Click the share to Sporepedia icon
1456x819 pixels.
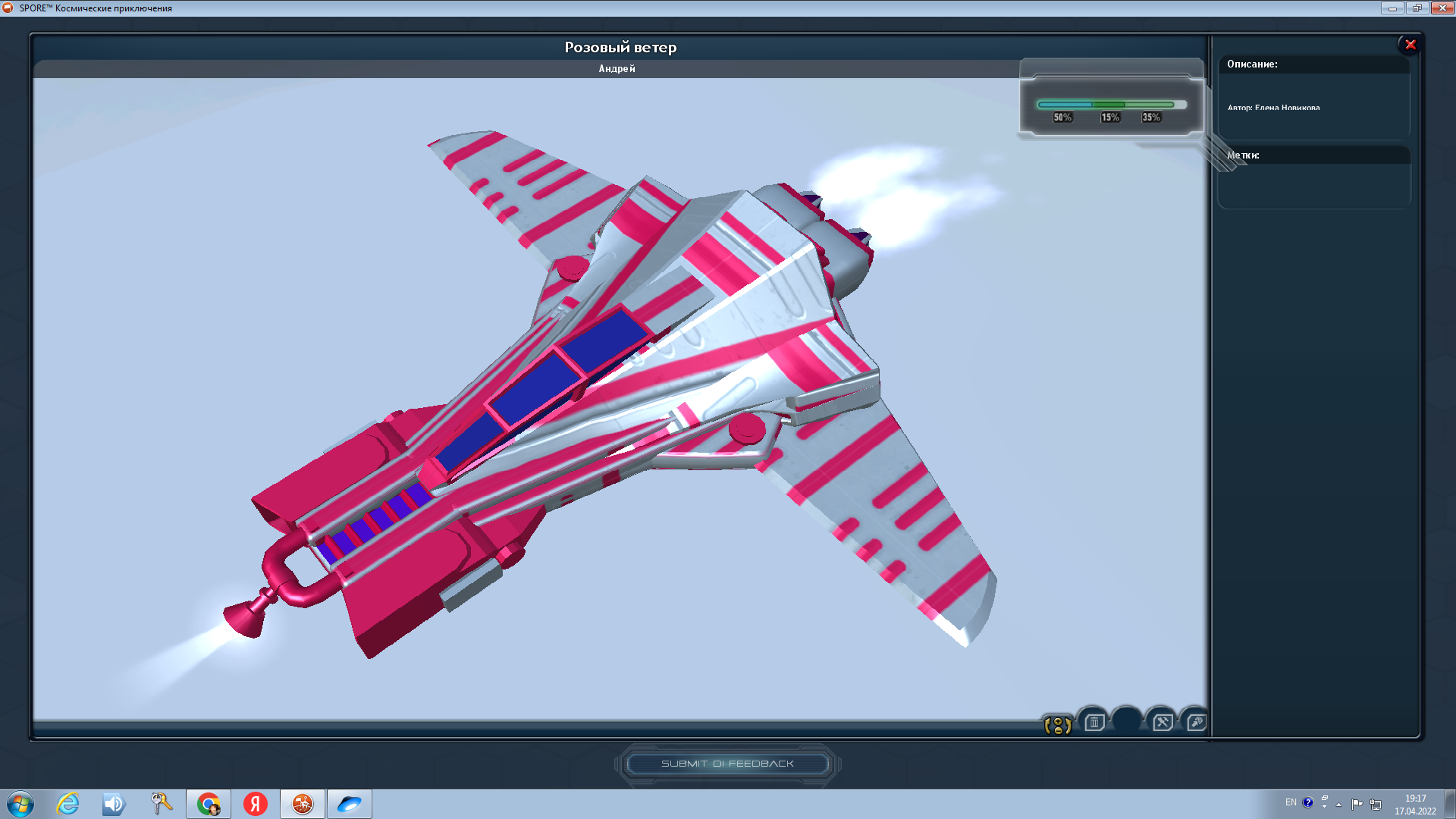click(x=1197, y=723)
